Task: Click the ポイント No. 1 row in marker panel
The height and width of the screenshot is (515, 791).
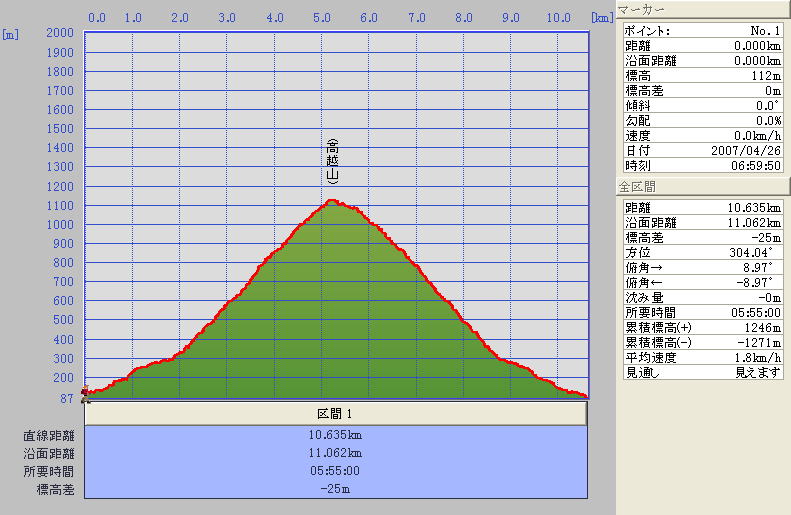Action: click(x=703, y=31)
